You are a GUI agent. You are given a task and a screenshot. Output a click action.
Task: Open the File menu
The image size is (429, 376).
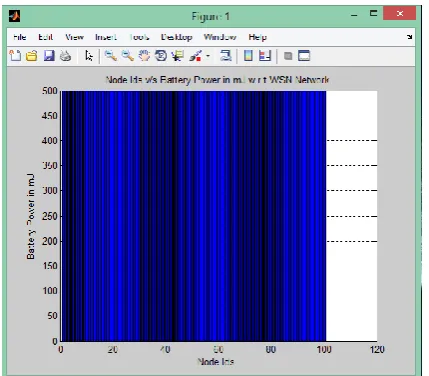click(20, 37)
